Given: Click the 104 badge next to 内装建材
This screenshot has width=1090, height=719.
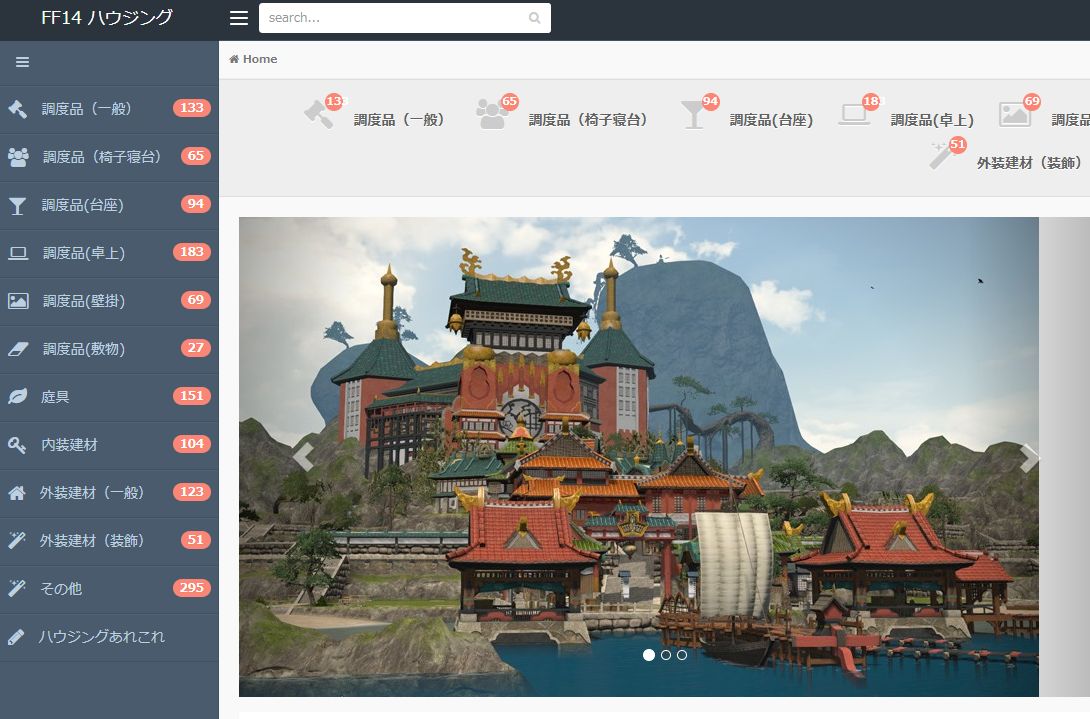Looking at the screenshot, I should pyautogui.click(x=192, y=444).
